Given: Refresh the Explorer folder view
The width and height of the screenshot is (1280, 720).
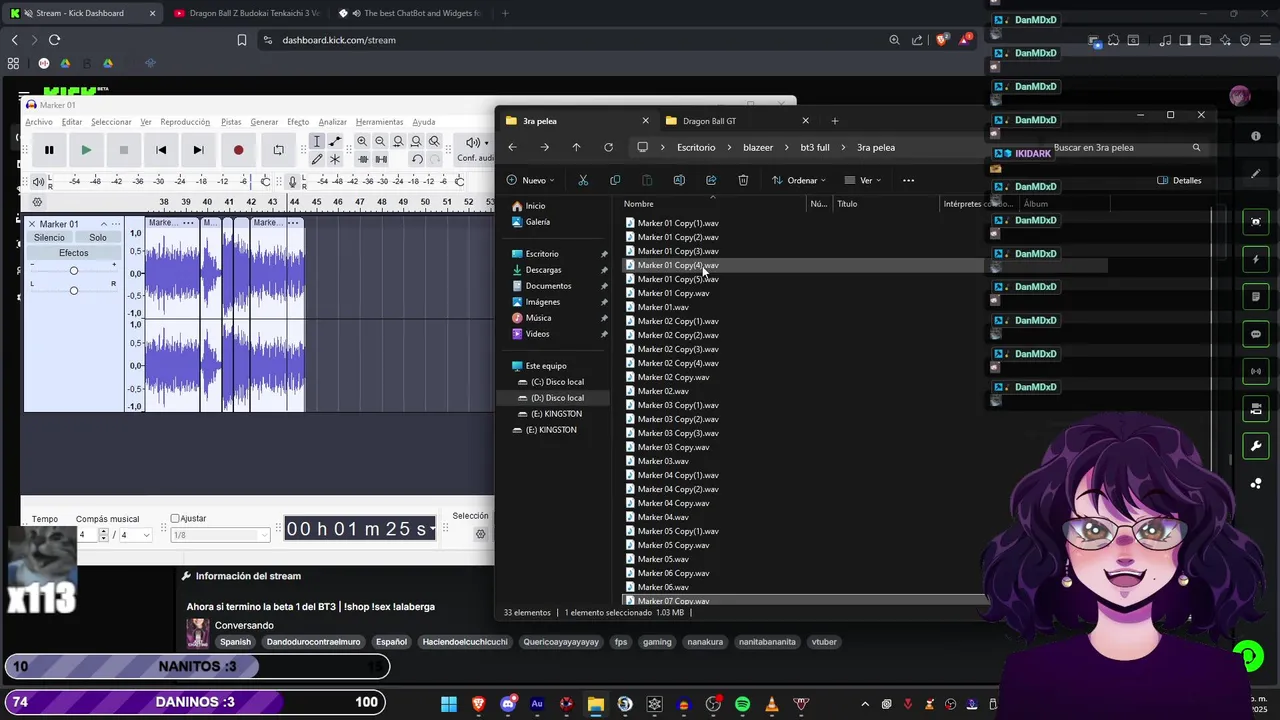Looking at the screenshot, I should coord(608,147).
